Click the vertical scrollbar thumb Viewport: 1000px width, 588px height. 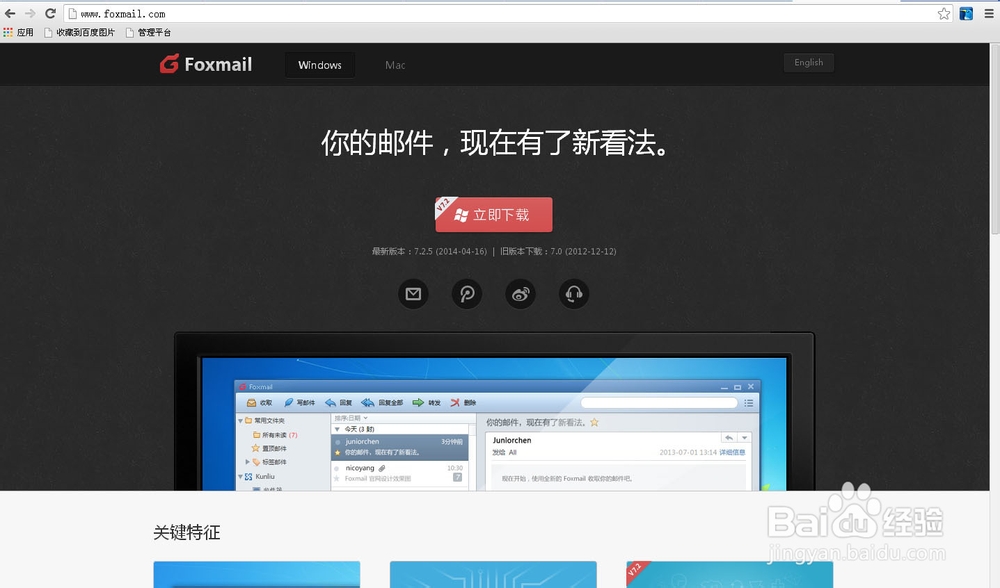[995, 139]
